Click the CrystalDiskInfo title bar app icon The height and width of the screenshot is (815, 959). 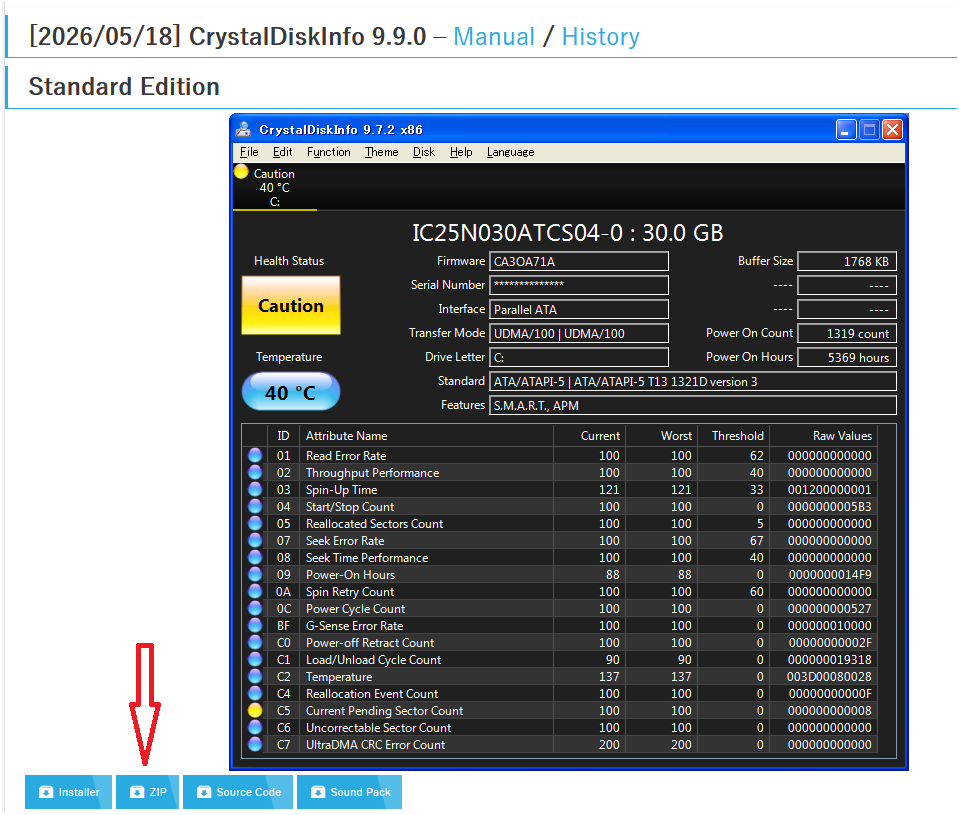pos(243,129)
